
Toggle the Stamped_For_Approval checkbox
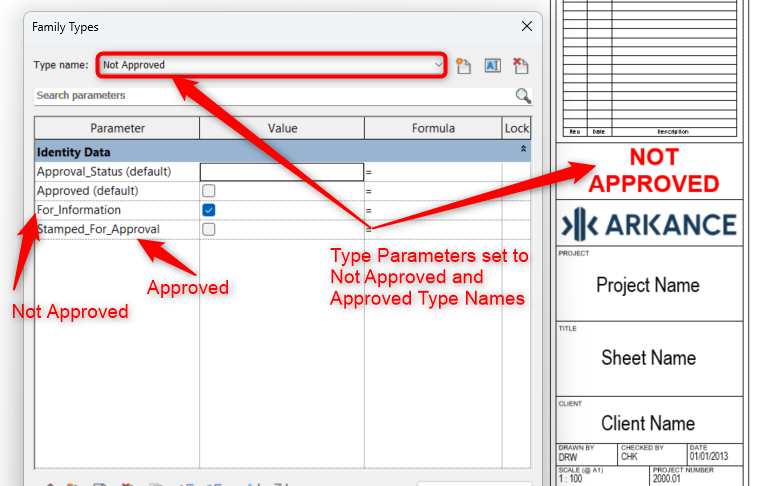click(209, 229)
